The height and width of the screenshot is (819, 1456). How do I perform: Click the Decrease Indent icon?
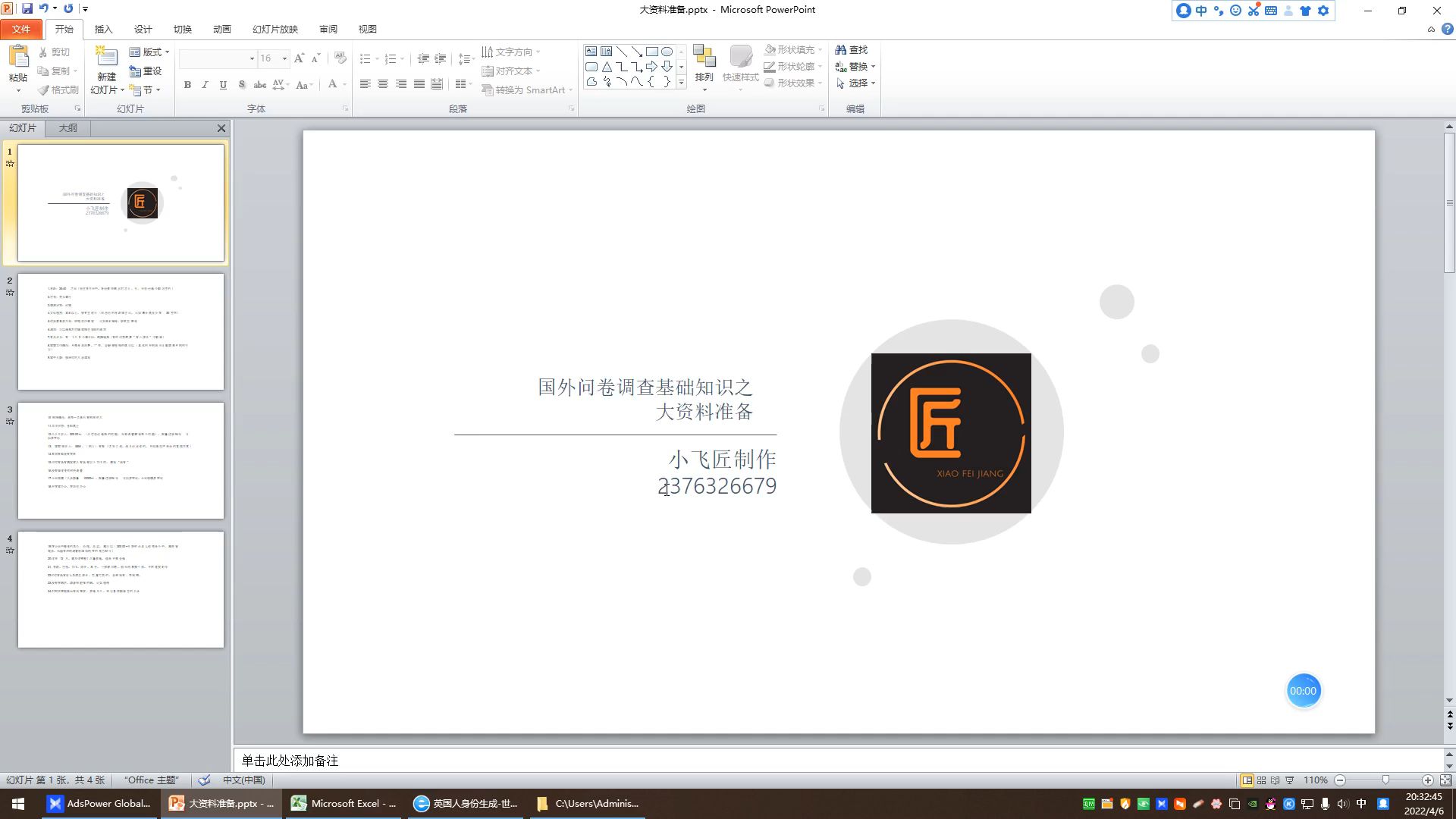(x=423, y=58)
